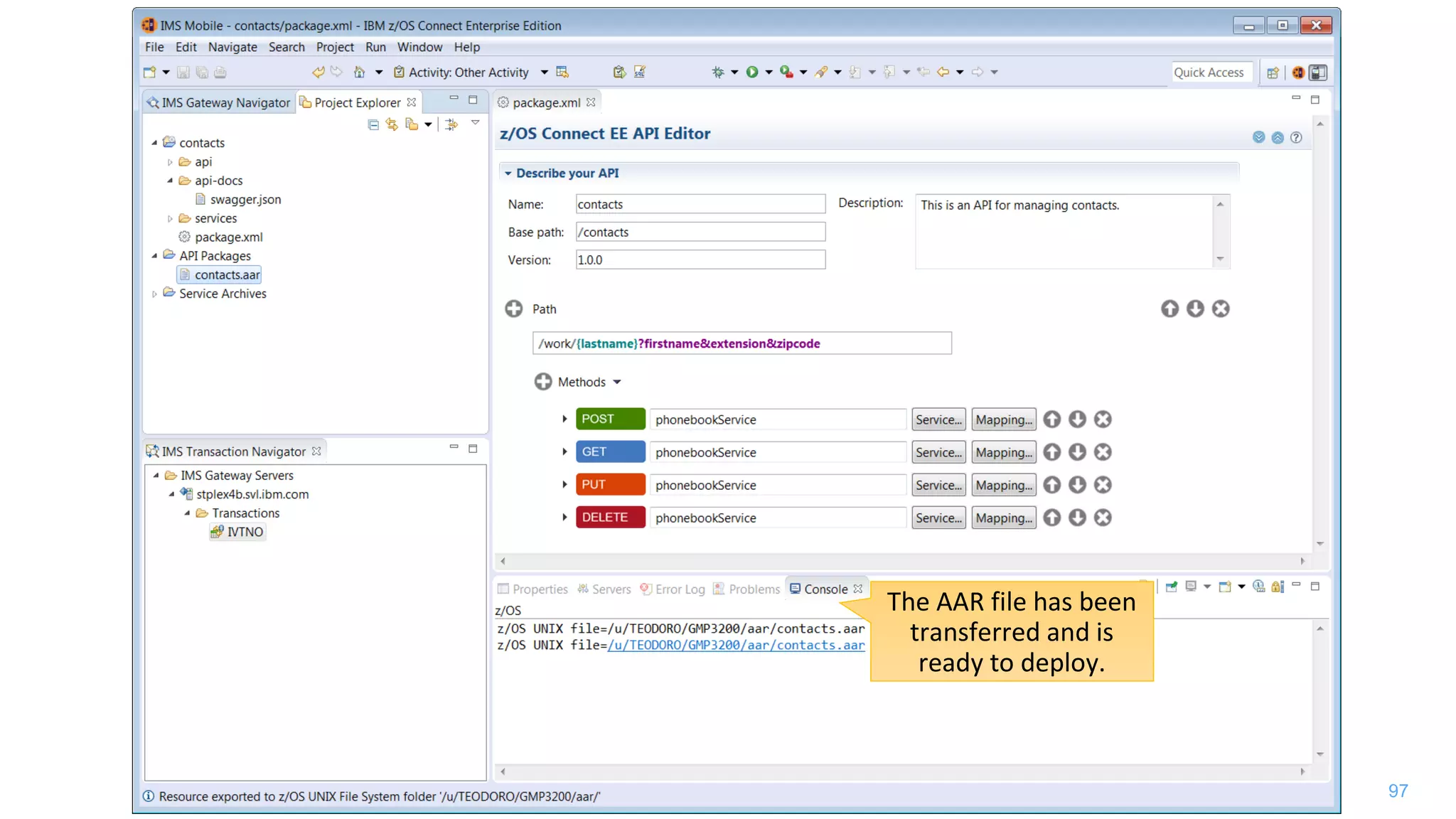Click the Run toolbar icon (green play)
This screenshot has width=1456, height=819.
tap(751, 72)
